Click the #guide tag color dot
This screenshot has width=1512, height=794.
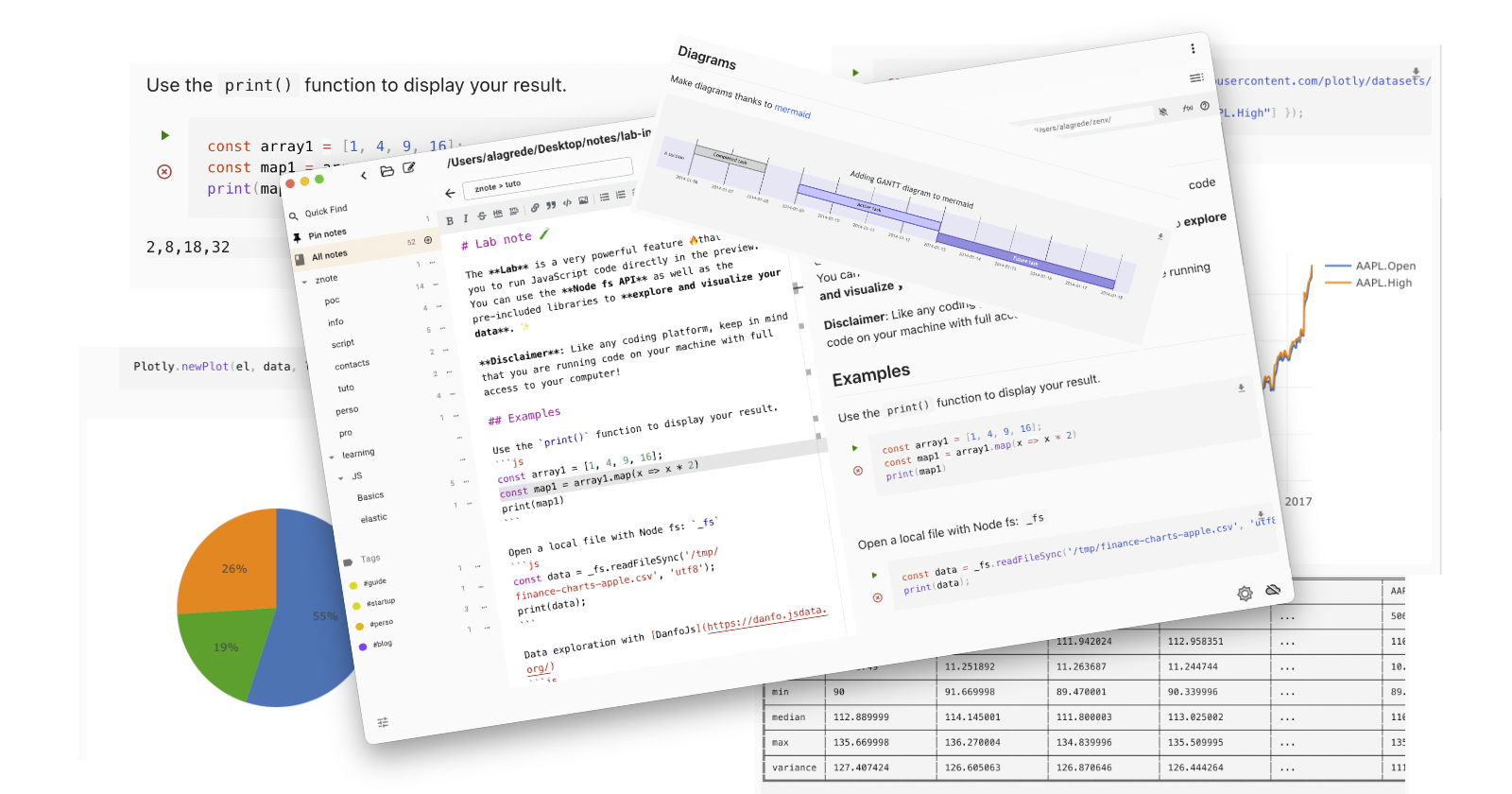353,585
